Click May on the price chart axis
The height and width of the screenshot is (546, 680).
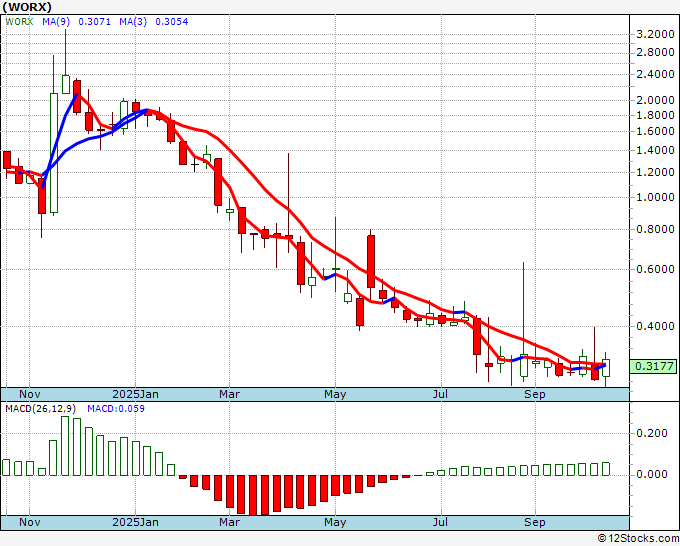335,394
